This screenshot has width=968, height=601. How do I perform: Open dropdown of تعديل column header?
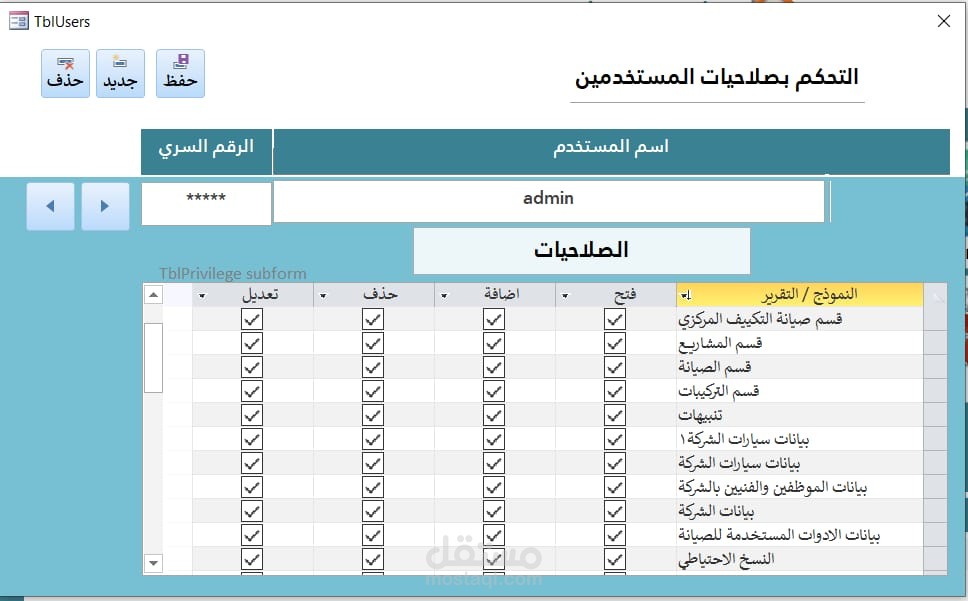click(x=202, y=296)
